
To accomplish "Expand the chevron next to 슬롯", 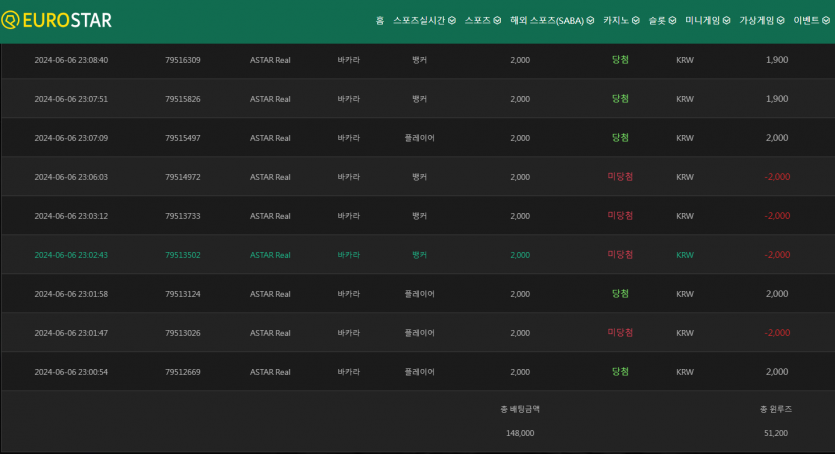I will (672, 20).
